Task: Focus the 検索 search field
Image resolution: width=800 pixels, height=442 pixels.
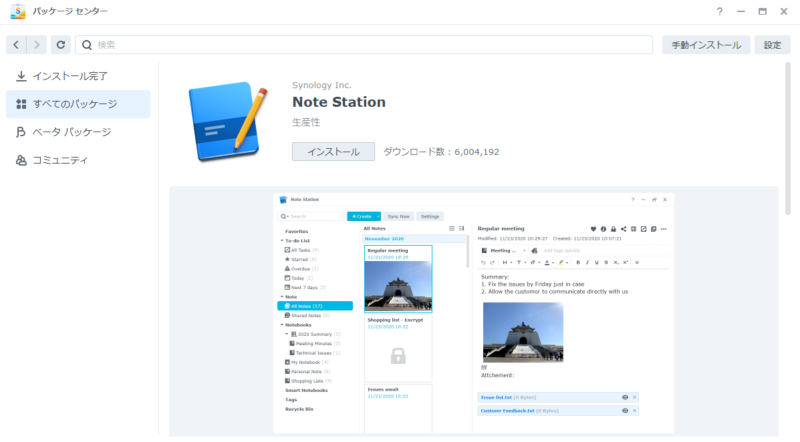Action: [x=364, y=45]
